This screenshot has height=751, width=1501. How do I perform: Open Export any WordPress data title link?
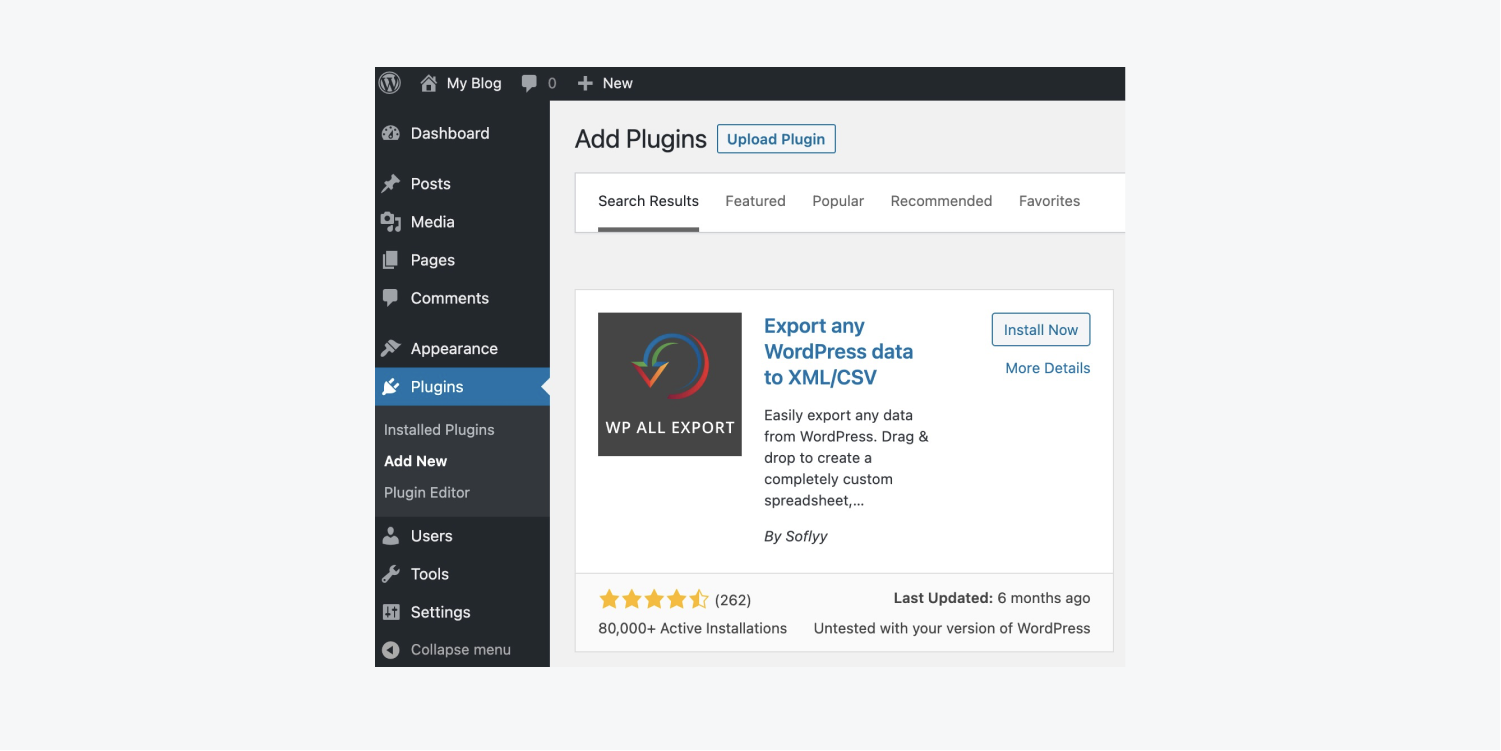[839, 352]
